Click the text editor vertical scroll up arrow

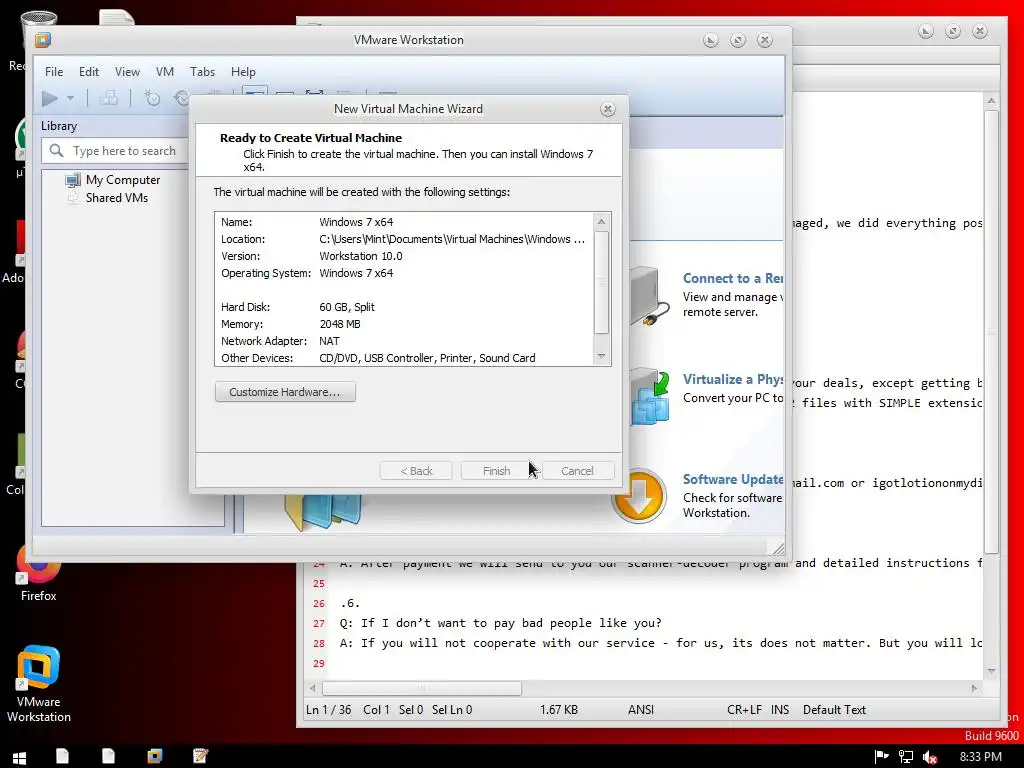(991, 101)
